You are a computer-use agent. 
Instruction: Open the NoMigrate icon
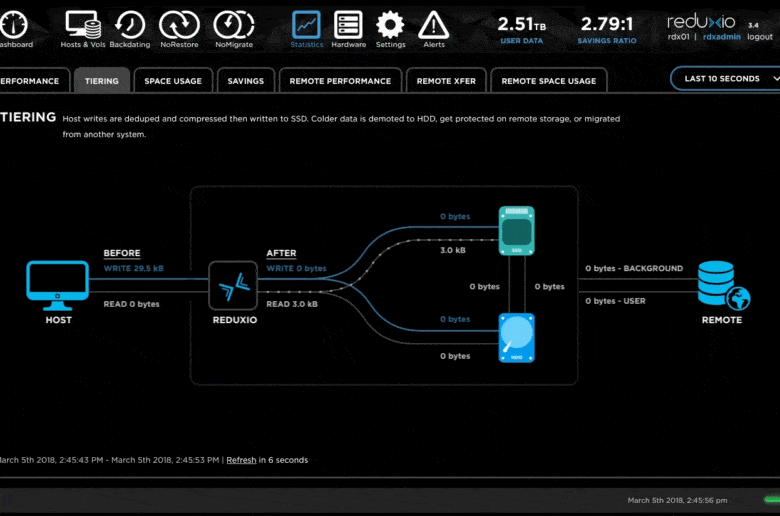coord(234,25)
